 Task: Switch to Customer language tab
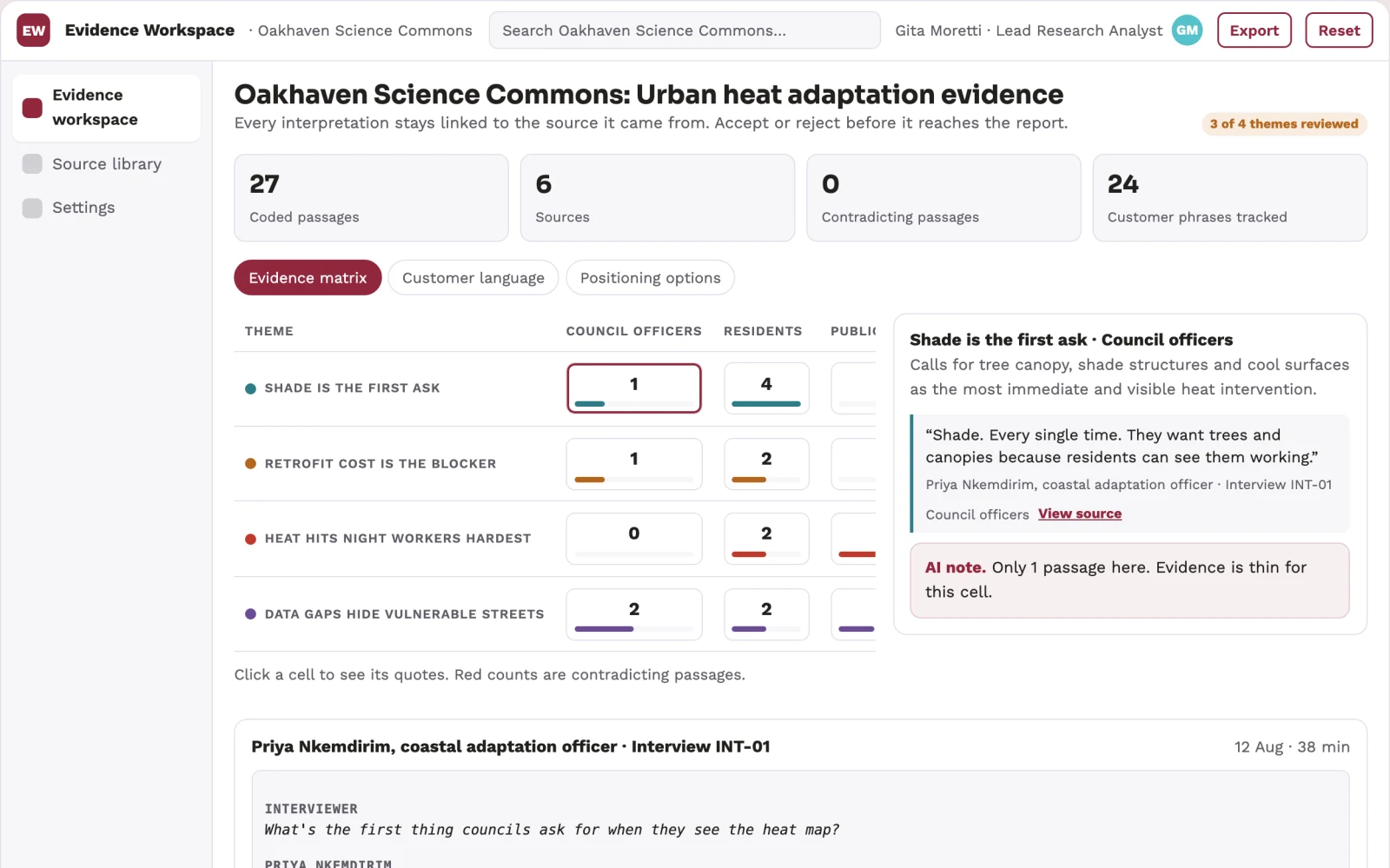[473, 278]
